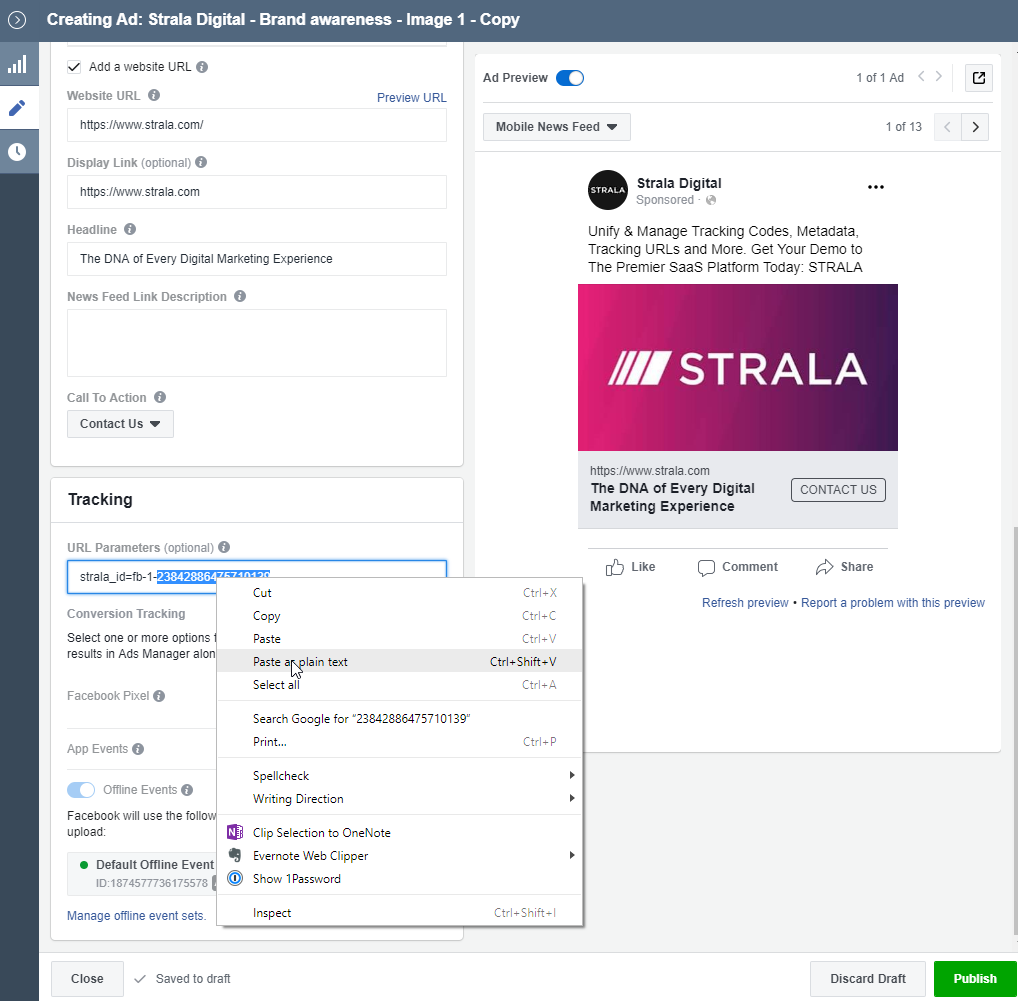Search Google for the selected ID

click(x=400, y=719)
